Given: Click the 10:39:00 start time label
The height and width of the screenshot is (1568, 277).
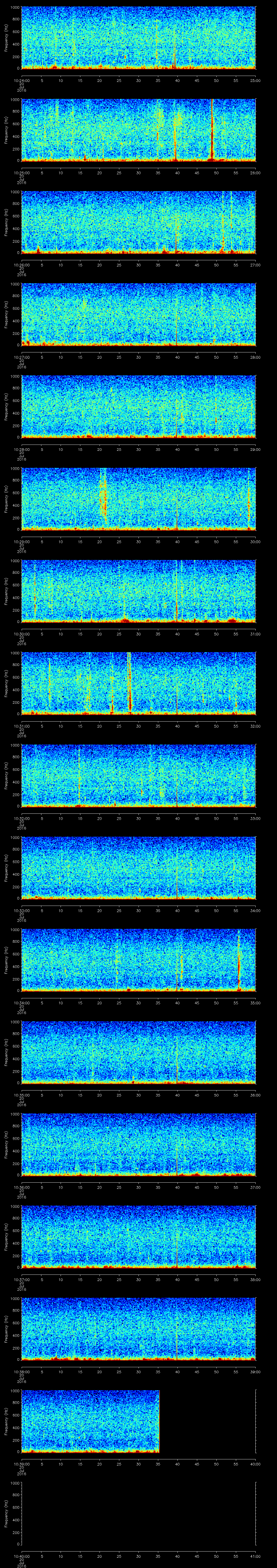Looking at the screenshot, I should coord(21,1464).
